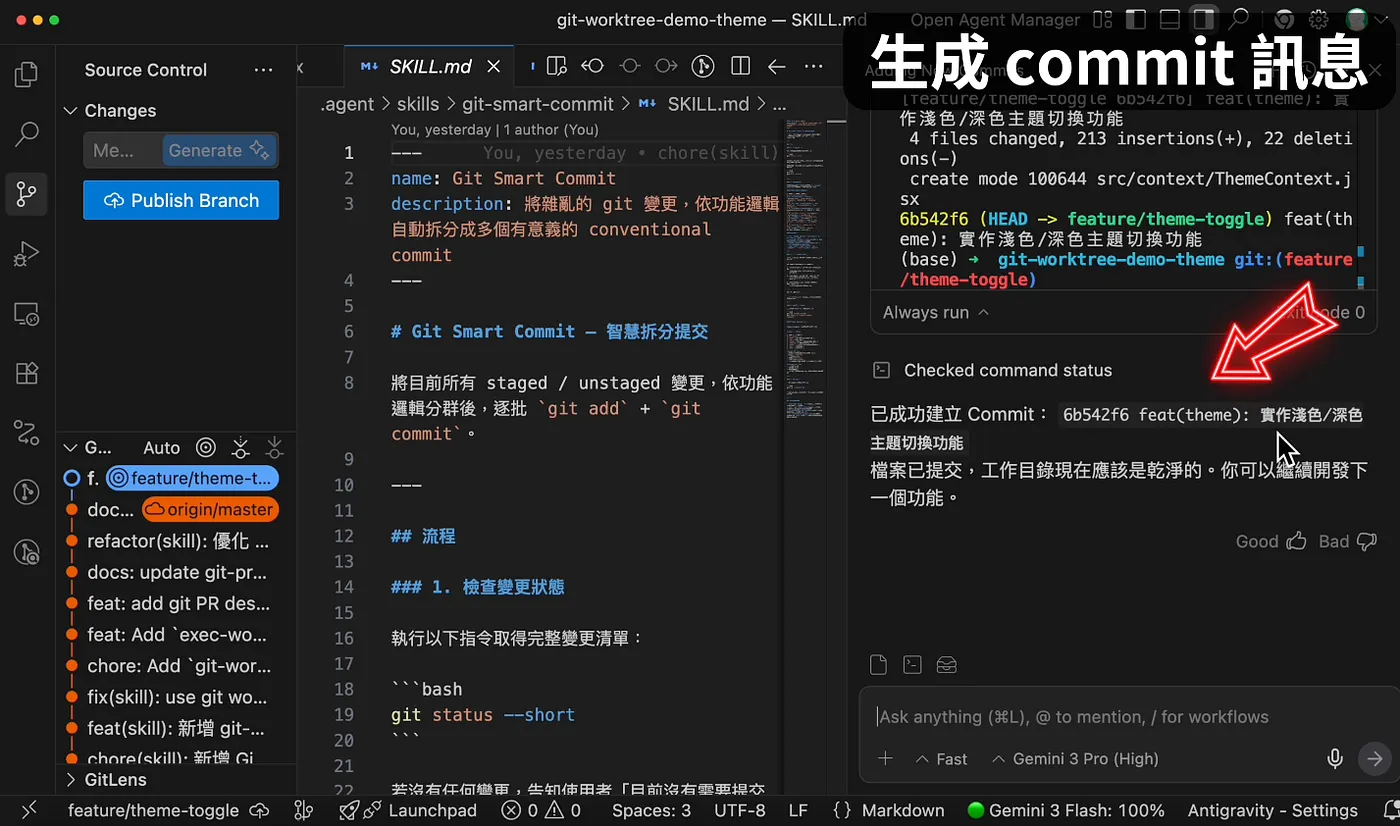The width and height of the screenshot is (1400, 826).
Task: Click the Good thumbs up feedback
Action: click(1271, 541)
